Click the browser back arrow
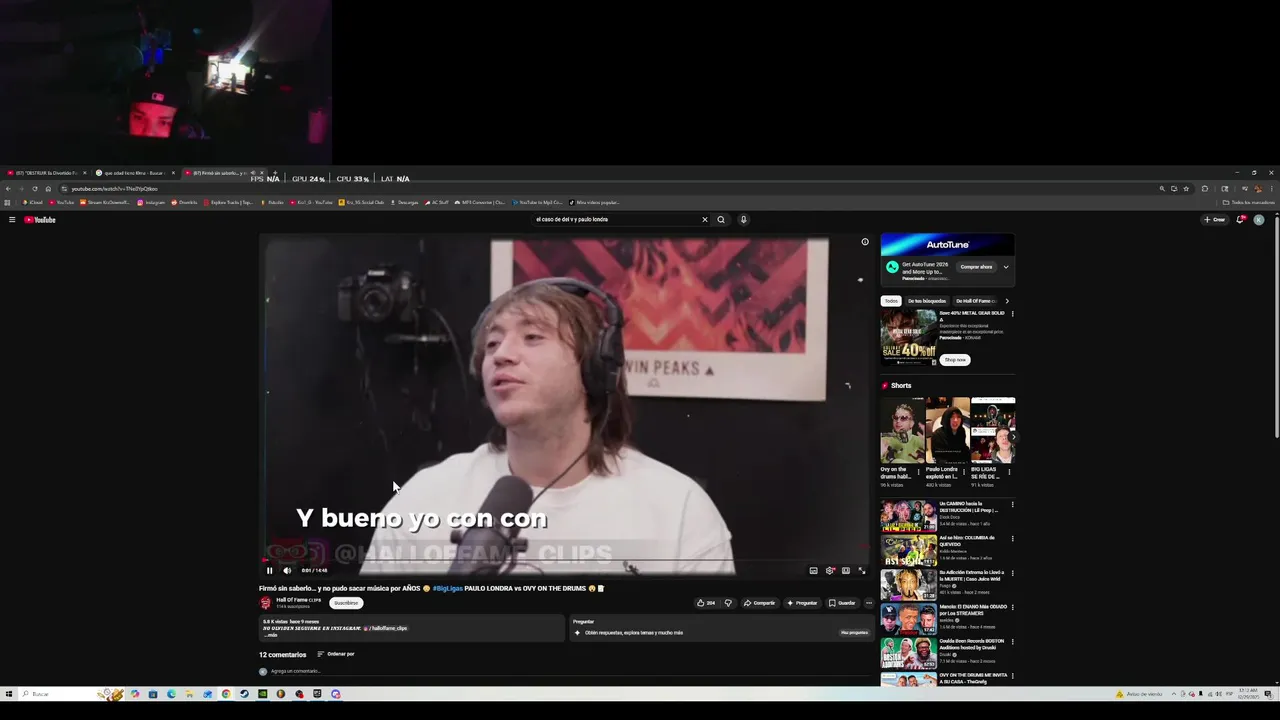 [x=8, y=189]
